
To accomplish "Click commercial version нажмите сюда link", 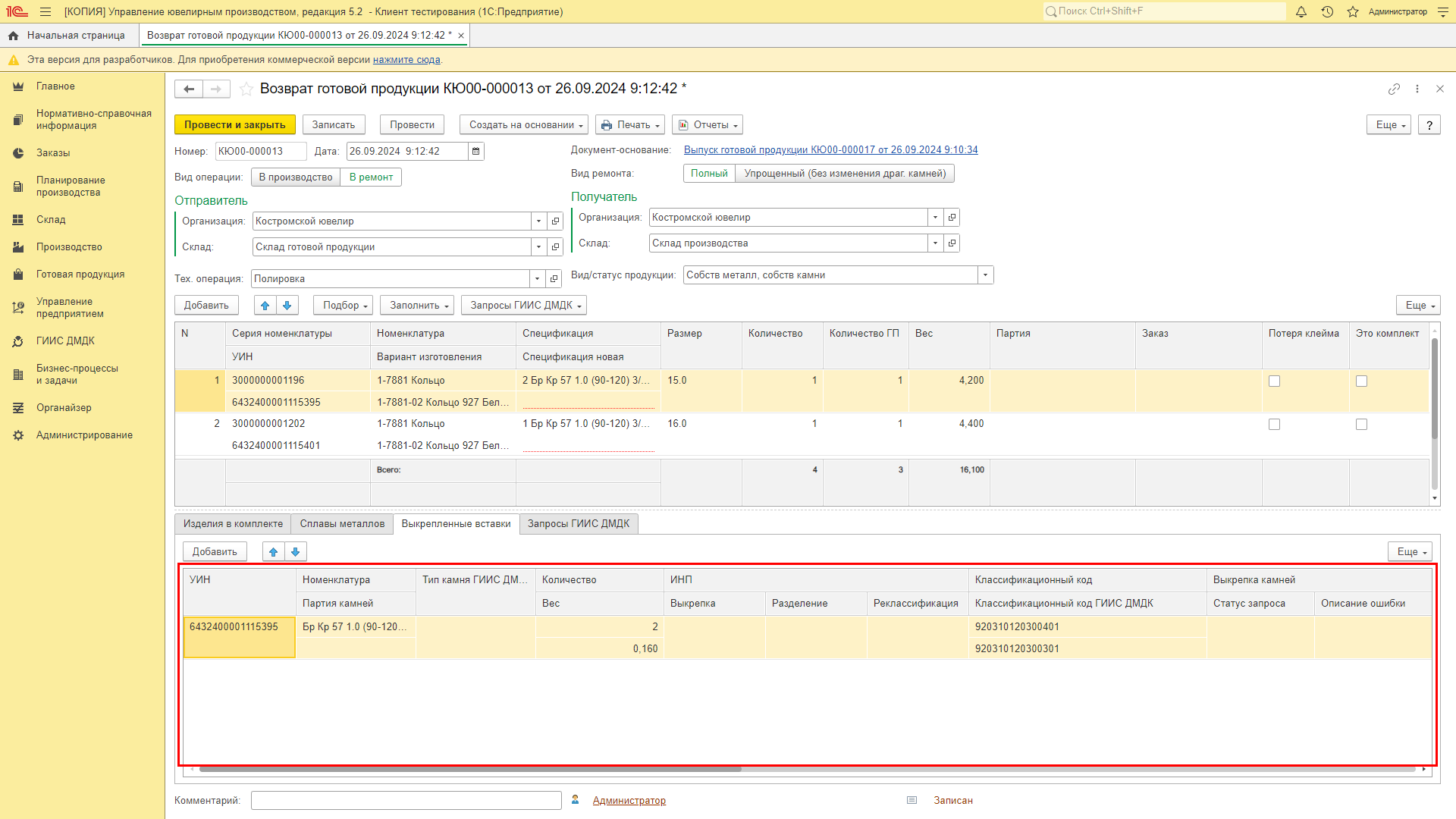I will 406,60.
